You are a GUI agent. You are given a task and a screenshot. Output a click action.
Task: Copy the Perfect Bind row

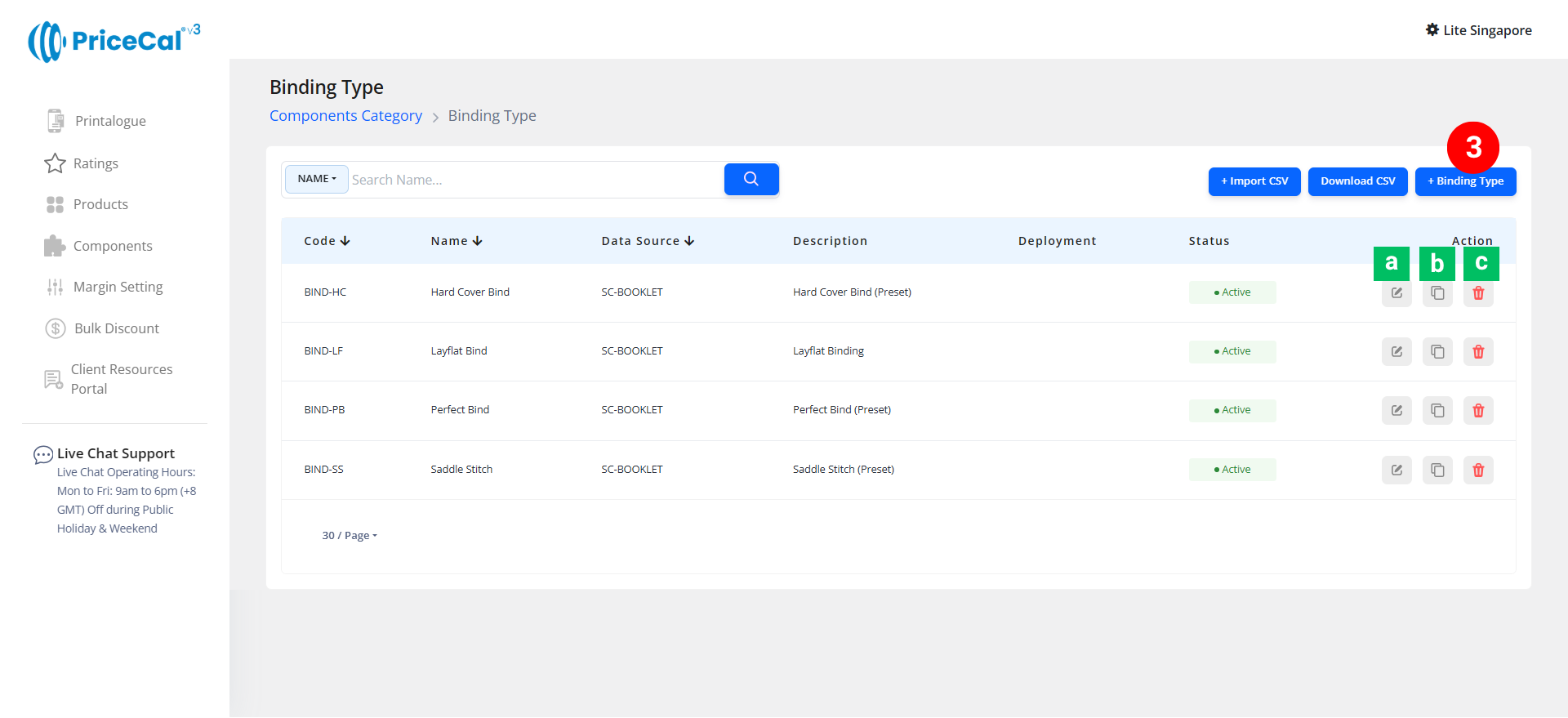[x=1437, y=411]
